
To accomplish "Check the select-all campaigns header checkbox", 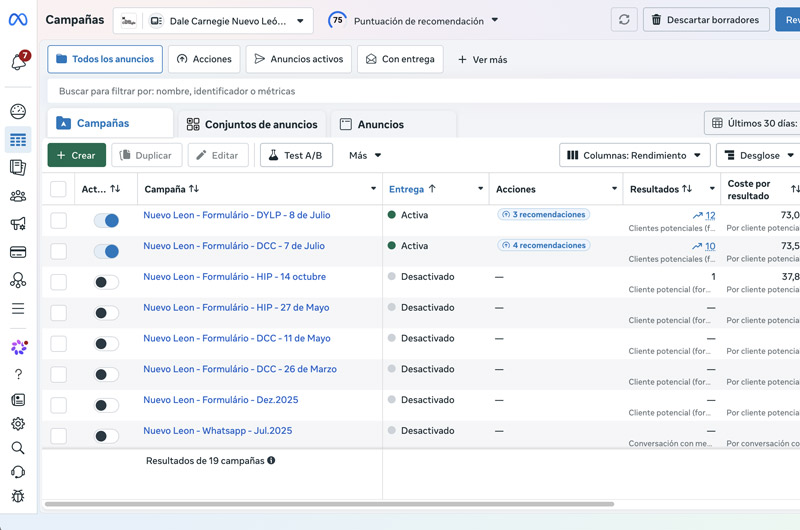I will pos(58,189).
